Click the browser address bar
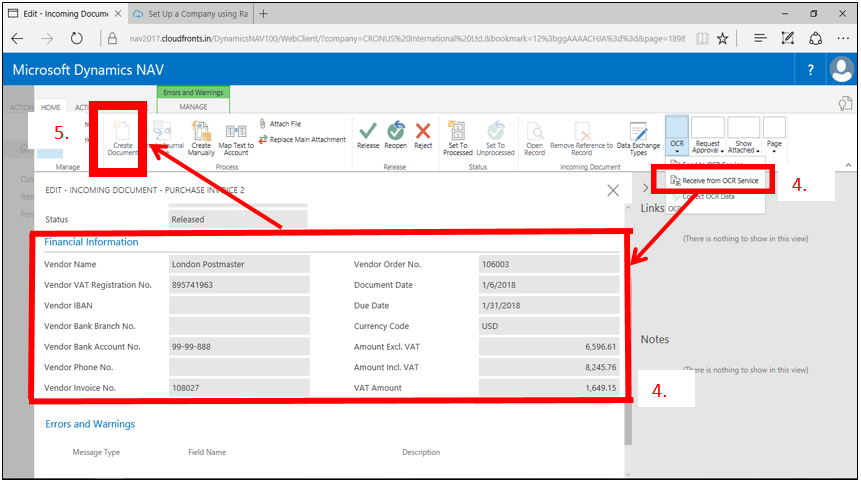 406,38
